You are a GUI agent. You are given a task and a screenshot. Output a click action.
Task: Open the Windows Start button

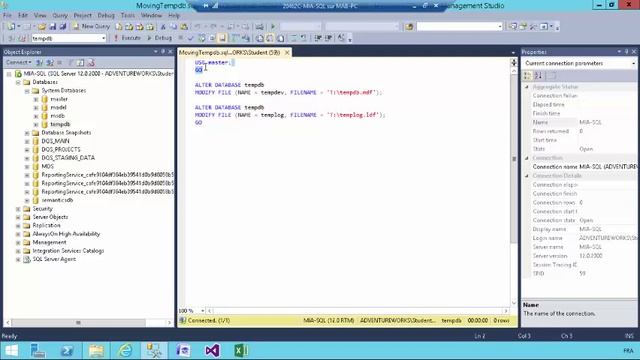[x=11, y=351]
